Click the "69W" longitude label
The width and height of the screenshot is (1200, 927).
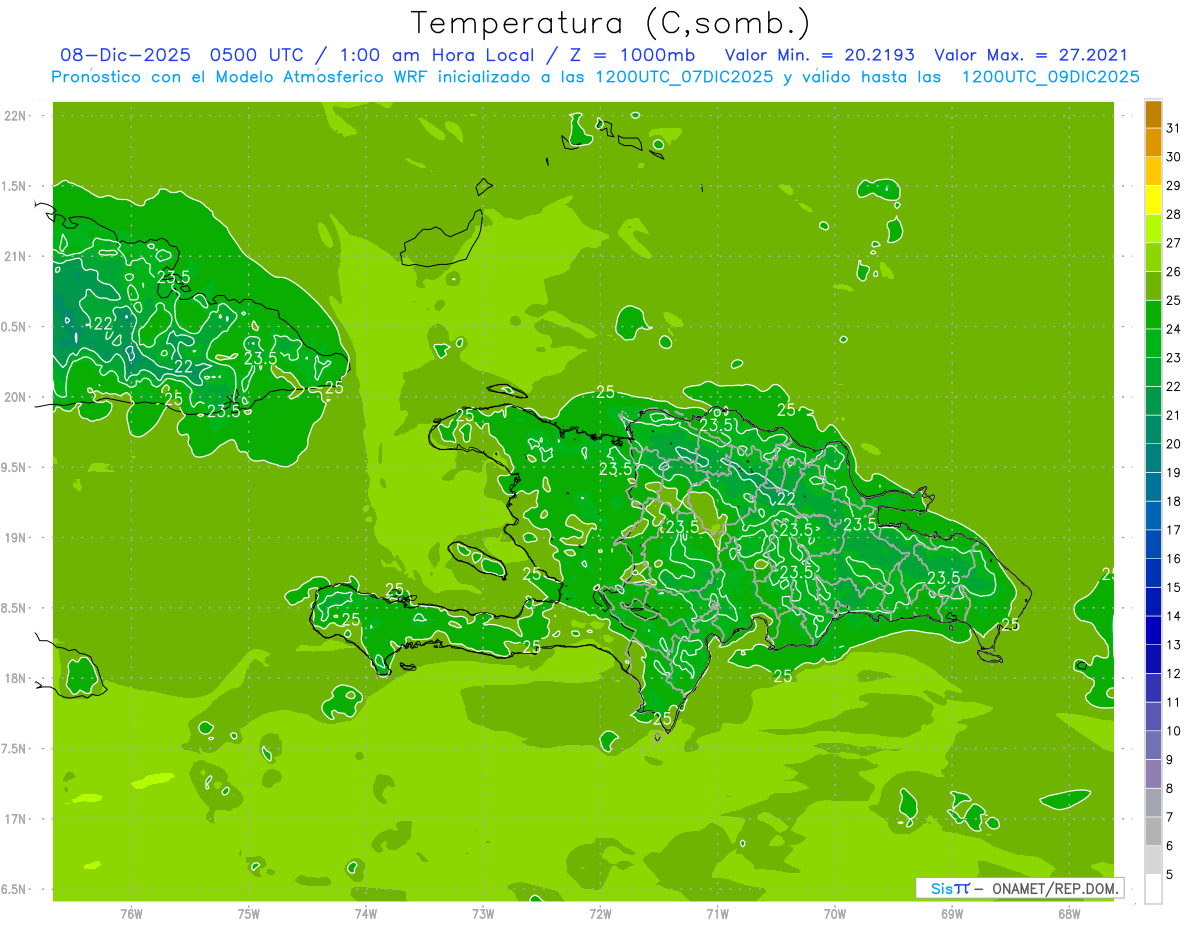click(952, 914)
